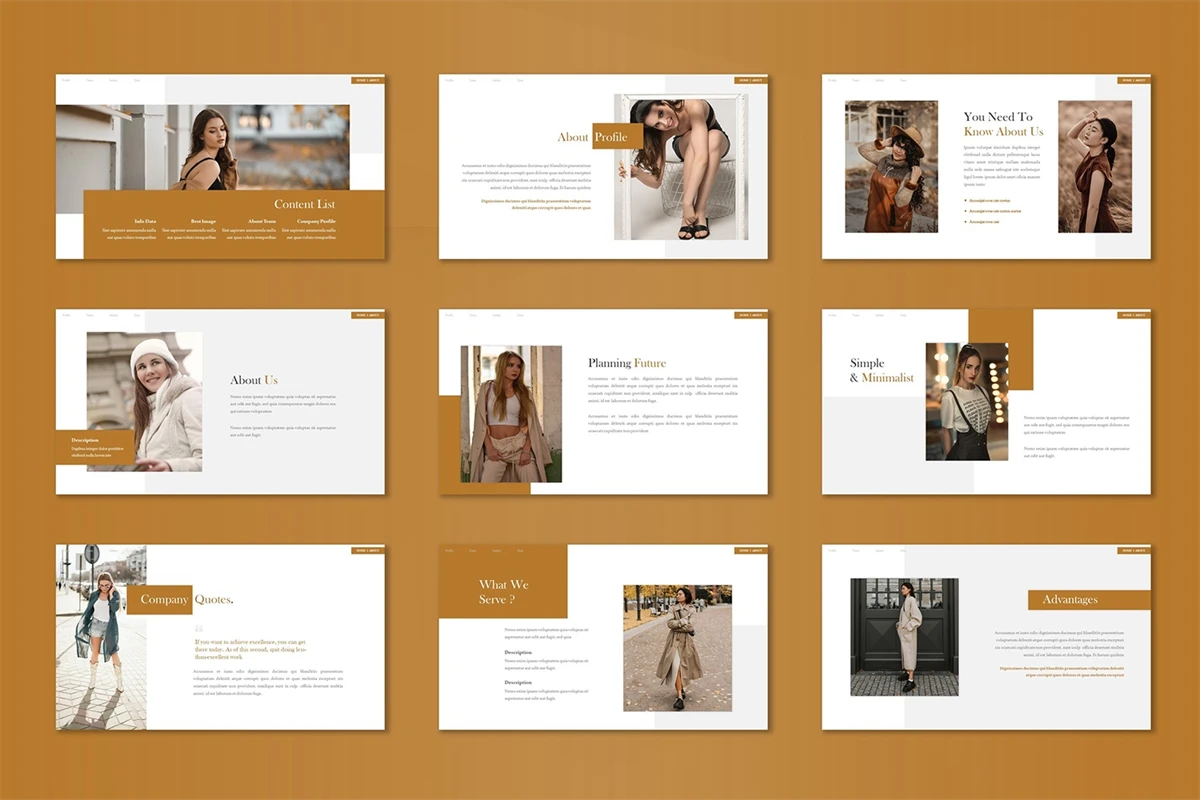Select the trench coat woman walking photo
Screen dimensions: 1200x800
(677, 648)
